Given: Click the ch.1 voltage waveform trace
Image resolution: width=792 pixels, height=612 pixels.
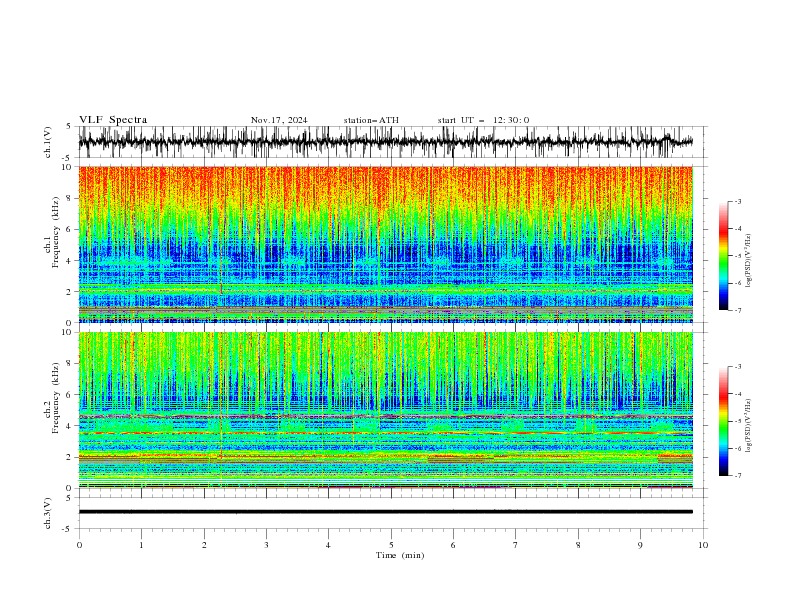Looking at the screenshot, I should click(386, 142).
